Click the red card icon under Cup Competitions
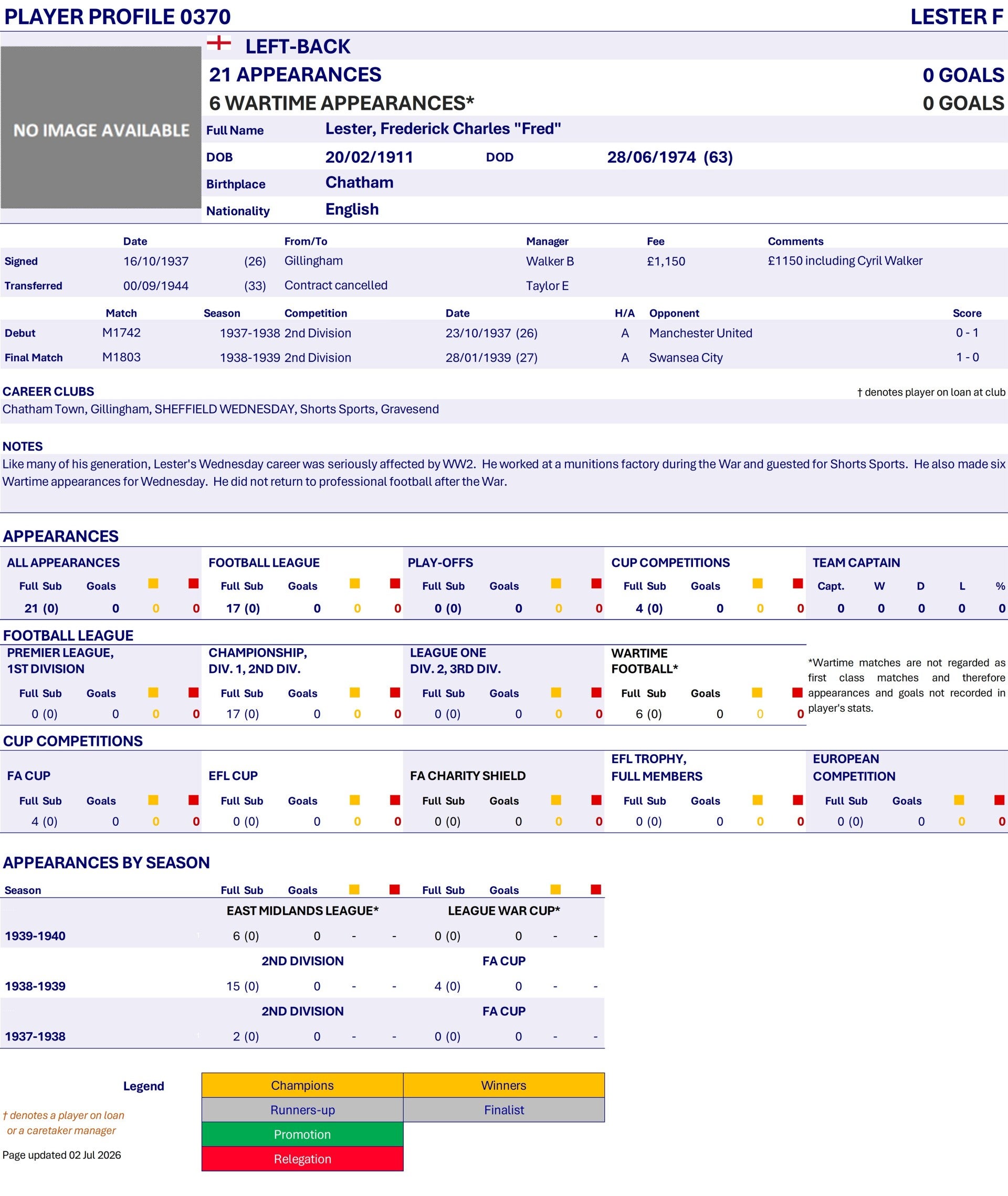1008x1196 pixels. (x=799, y=583)
